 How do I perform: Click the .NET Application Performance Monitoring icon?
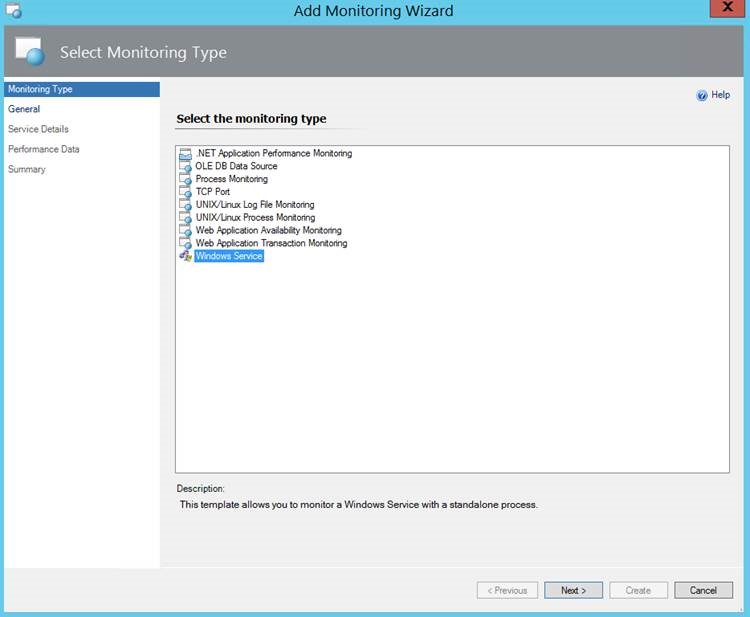185,154
